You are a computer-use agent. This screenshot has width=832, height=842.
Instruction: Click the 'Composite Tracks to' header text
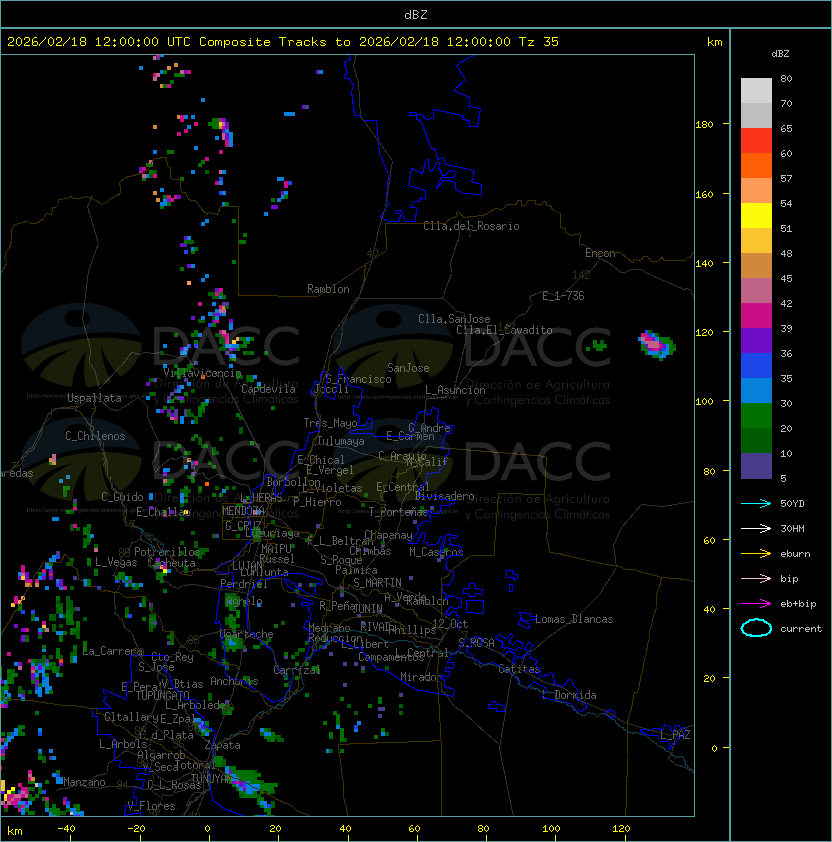coord(274,42)
